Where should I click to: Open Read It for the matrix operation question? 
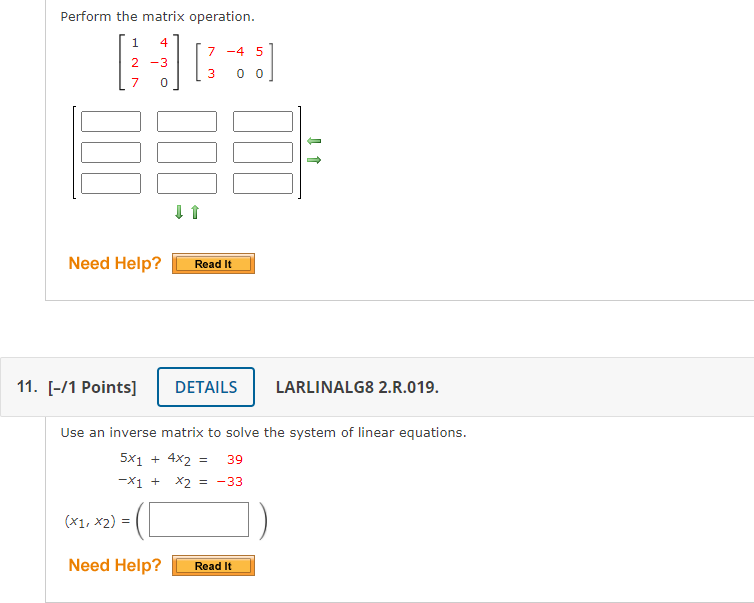pyautogui.click(x=214, y=264)
